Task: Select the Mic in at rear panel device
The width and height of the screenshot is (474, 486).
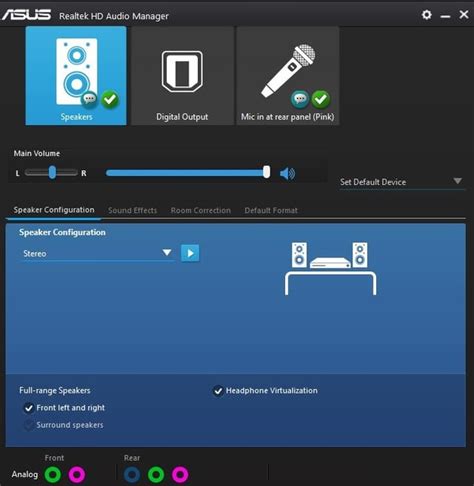Action: [288, 76]
